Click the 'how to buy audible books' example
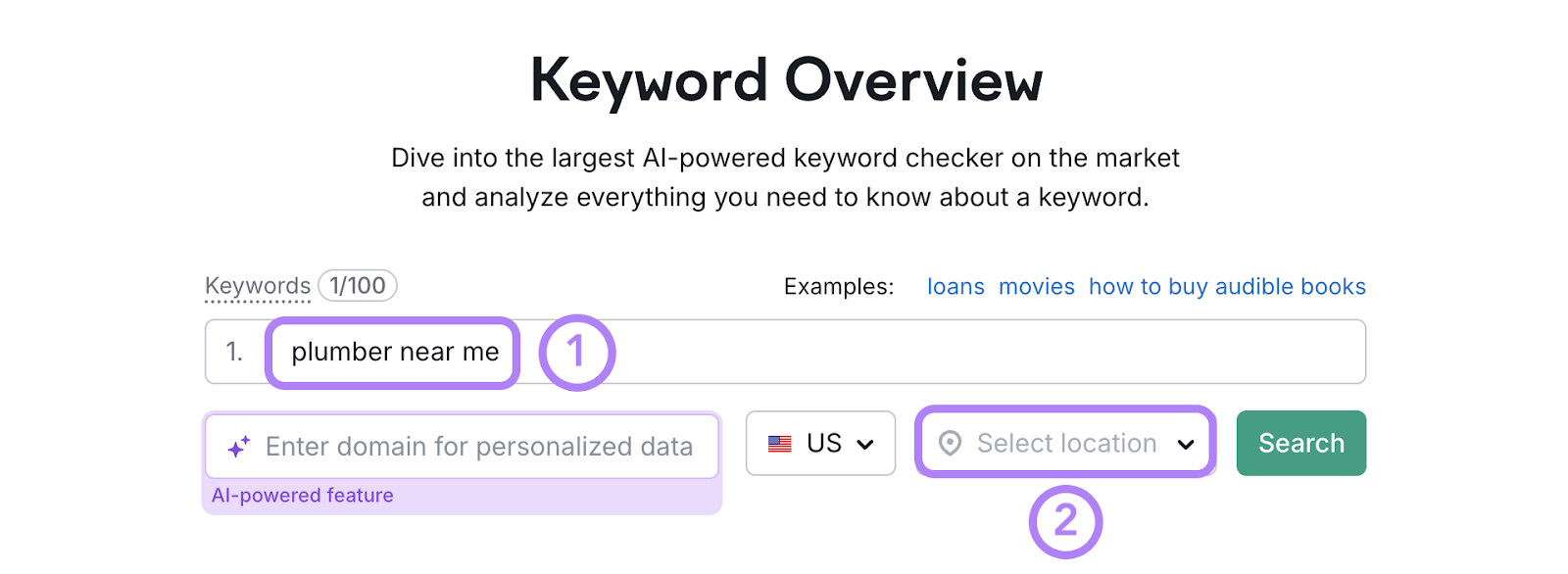This screenshot has width=1568, height=574. pos(1226,286)
